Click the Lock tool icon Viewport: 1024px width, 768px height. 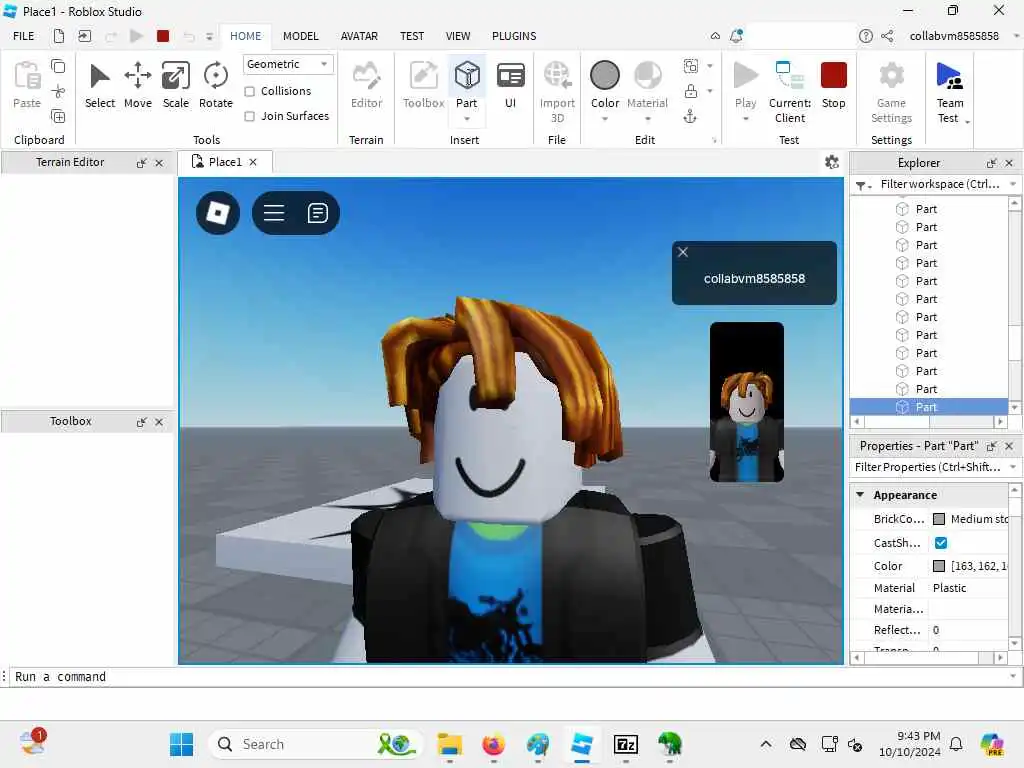691,91
